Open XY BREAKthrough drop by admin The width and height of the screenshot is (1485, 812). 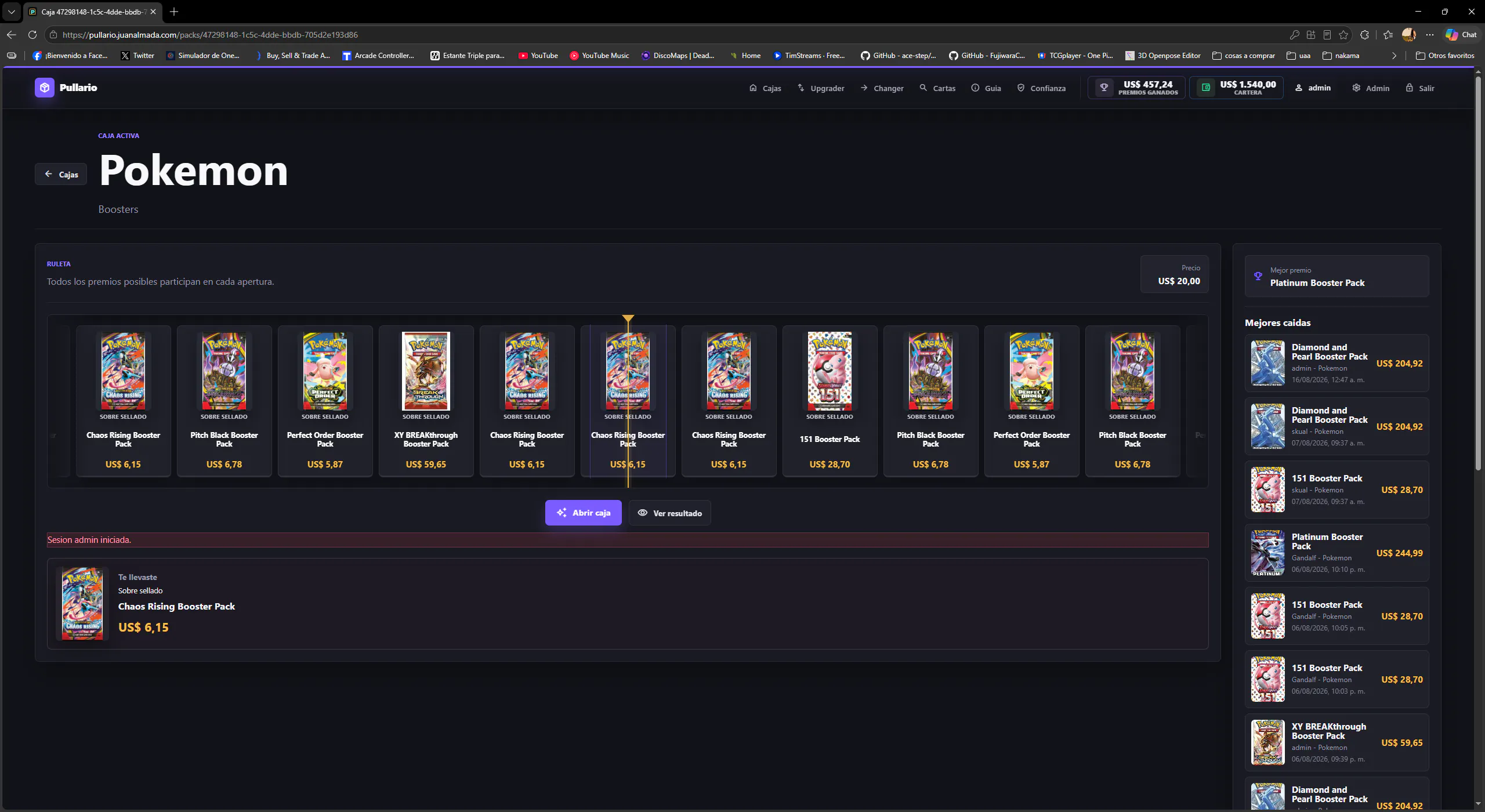click(x=1336, y=742)
